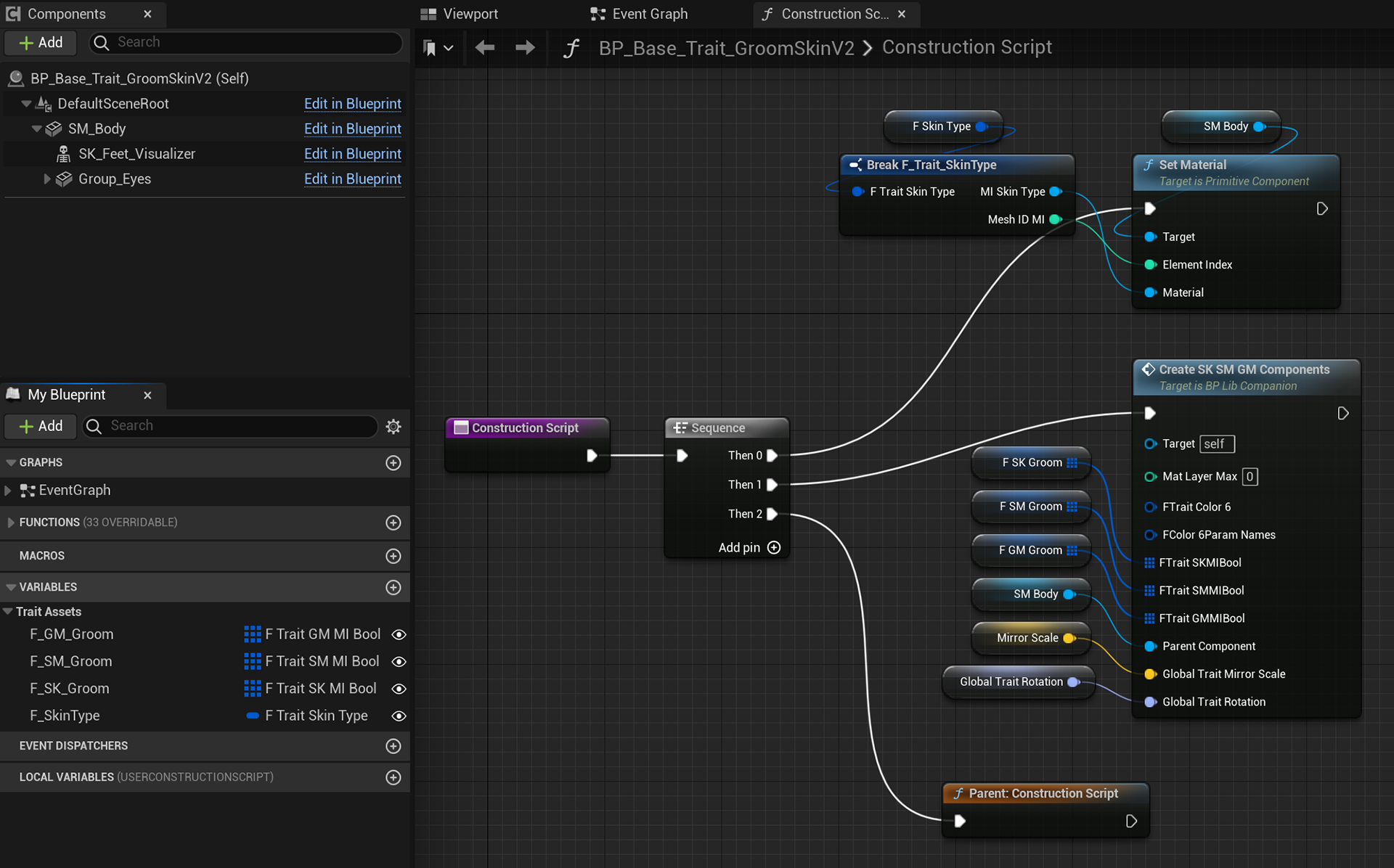The height and width of the screenshot is (868, 1394).
Task: Toggle visibility eye for F_SK_Groom
Action: (399, 689)
